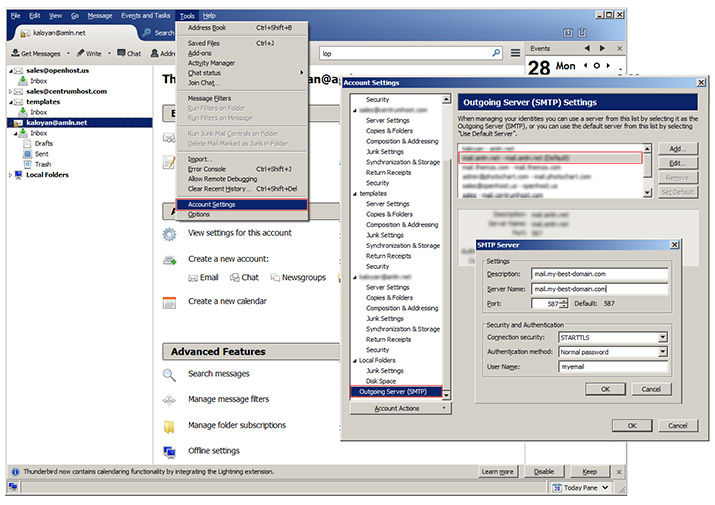Click OK in SMTP Server dialog
Screen dimensions: 715x505
[x=605, y=389]
